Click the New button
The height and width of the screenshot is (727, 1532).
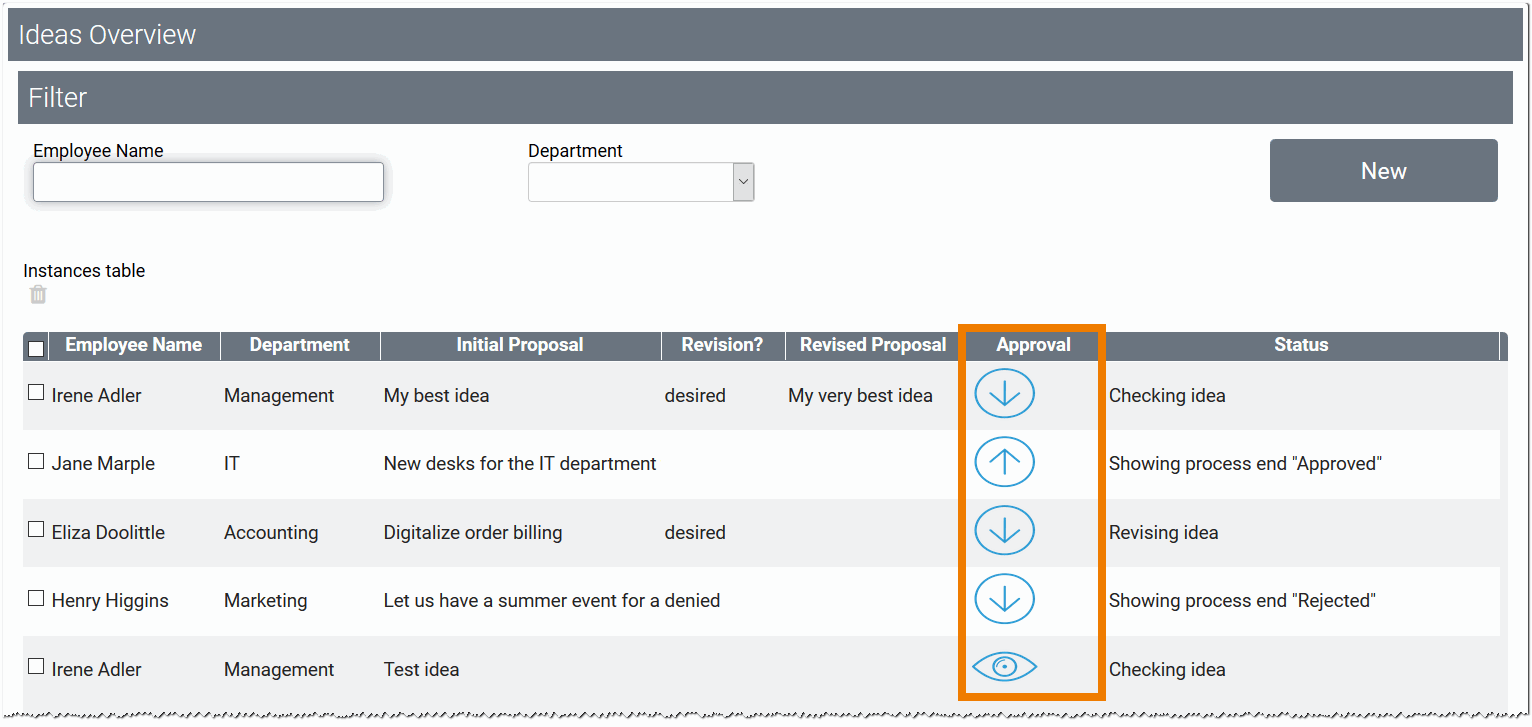coord(1383,170)
